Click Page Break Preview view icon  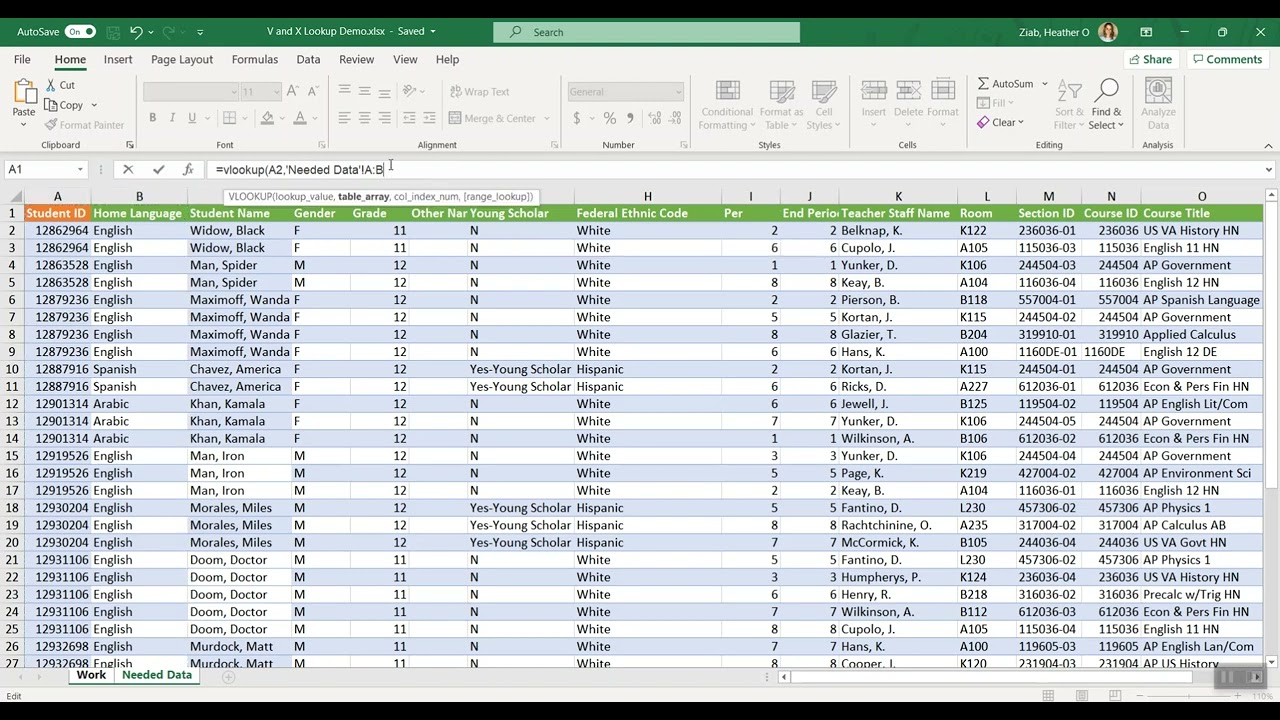point(1115,696)
